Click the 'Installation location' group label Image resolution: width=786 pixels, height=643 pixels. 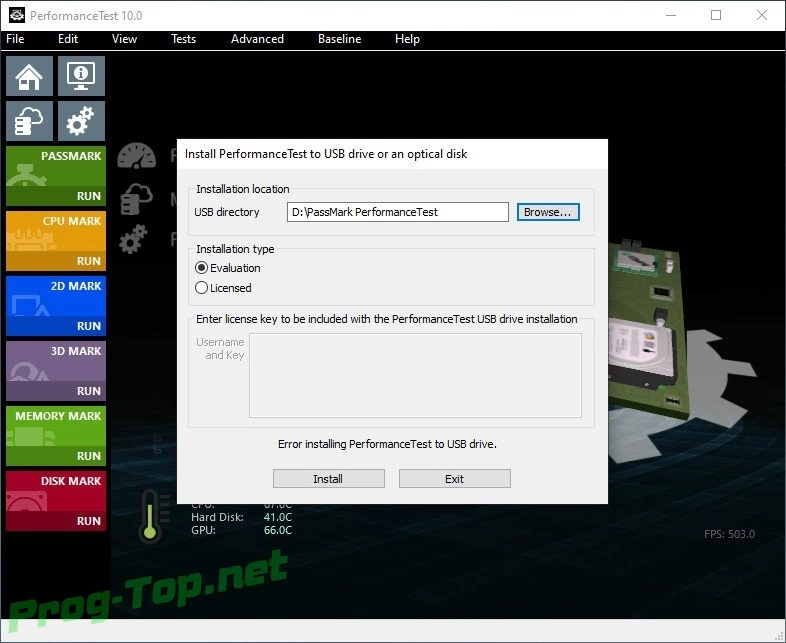click(243, 189)
